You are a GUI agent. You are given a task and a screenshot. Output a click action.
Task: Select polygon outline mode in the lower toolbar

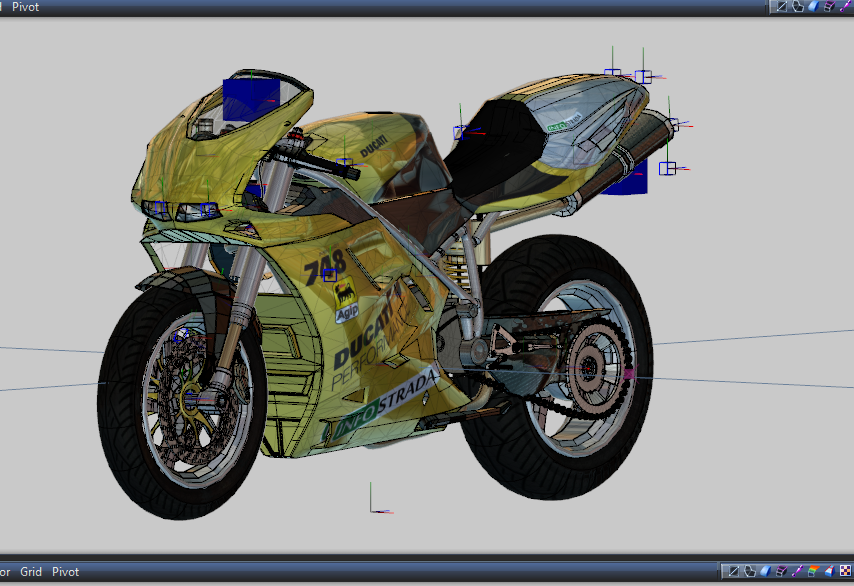coord(750,571)
